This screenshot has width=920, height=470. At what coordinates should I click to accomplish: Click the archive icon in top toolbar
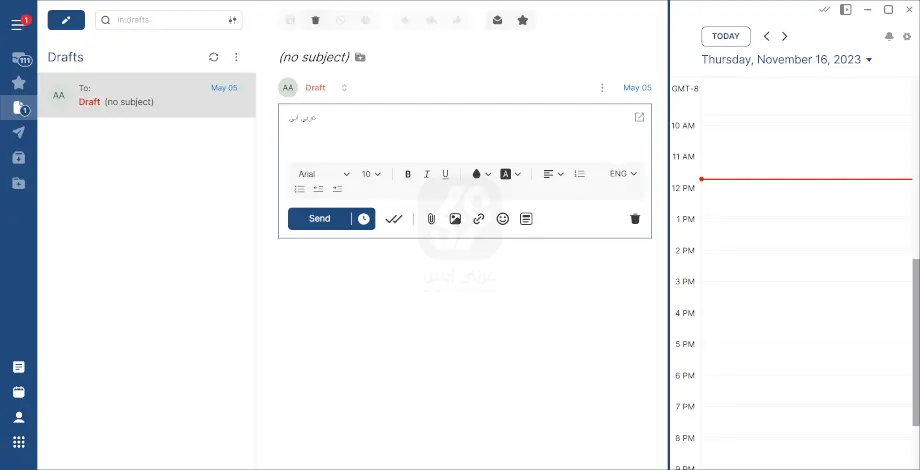290,20
